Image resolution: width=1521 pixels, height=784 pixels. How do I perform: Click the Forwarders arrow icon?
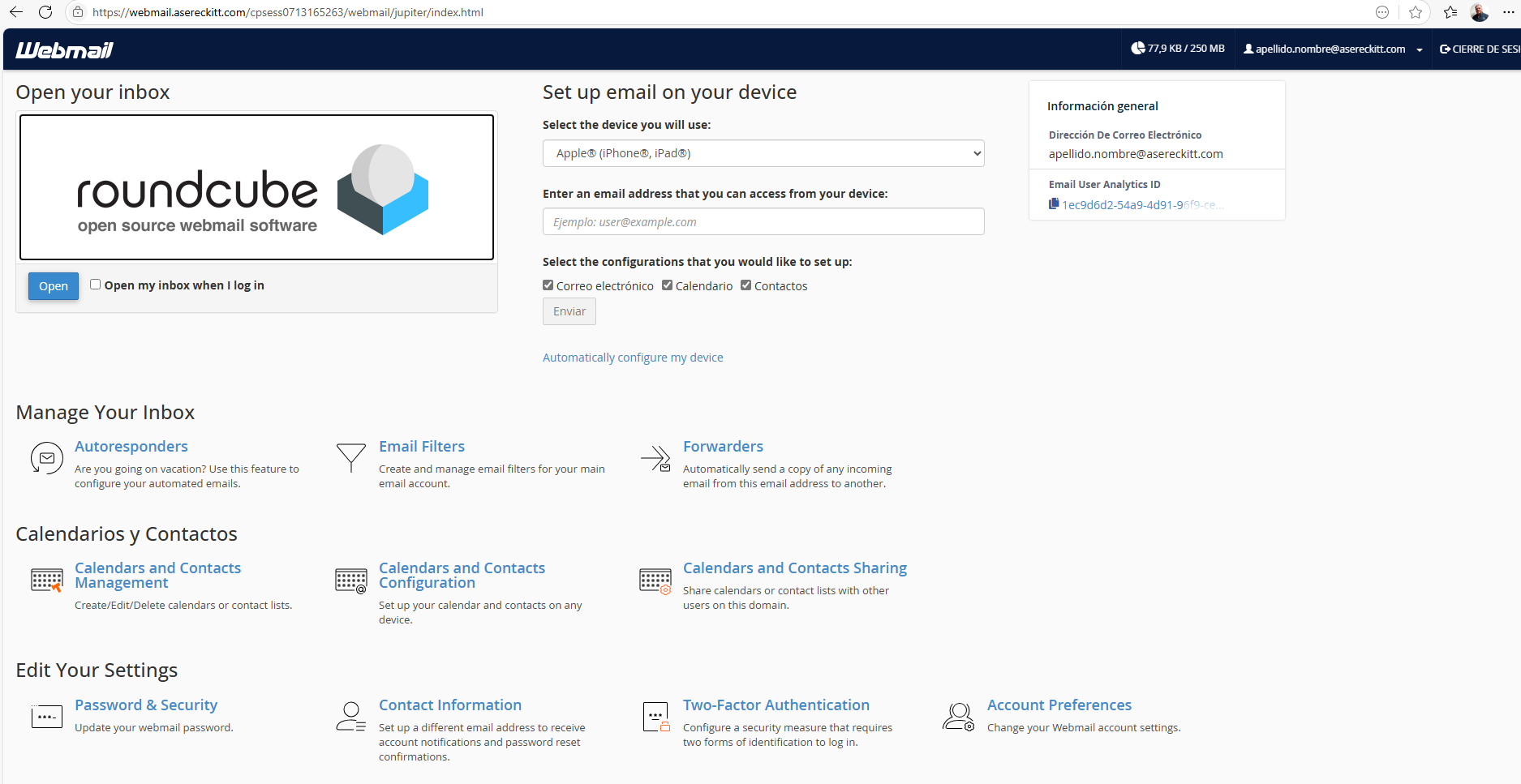point(655,458)
